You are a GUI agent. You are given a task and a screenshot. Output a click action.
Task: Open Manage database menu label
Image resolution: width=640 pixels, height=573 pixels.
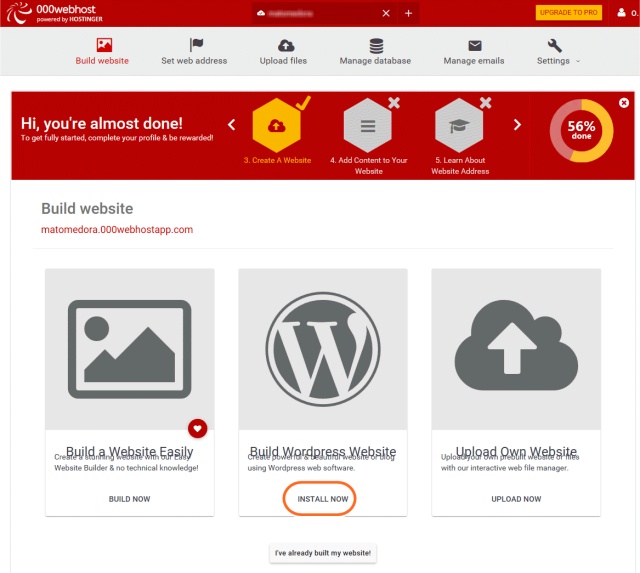[x=376, y=61]
